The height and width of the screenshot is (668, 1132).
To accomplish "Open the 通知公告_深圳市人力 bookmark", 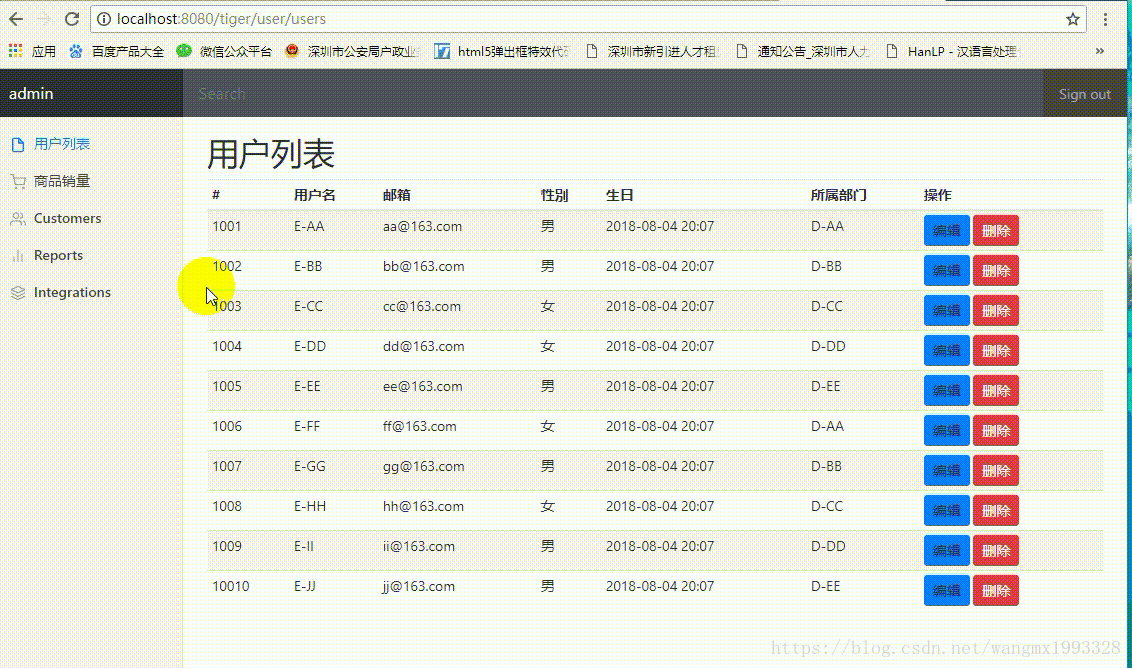I will (803, 51).
